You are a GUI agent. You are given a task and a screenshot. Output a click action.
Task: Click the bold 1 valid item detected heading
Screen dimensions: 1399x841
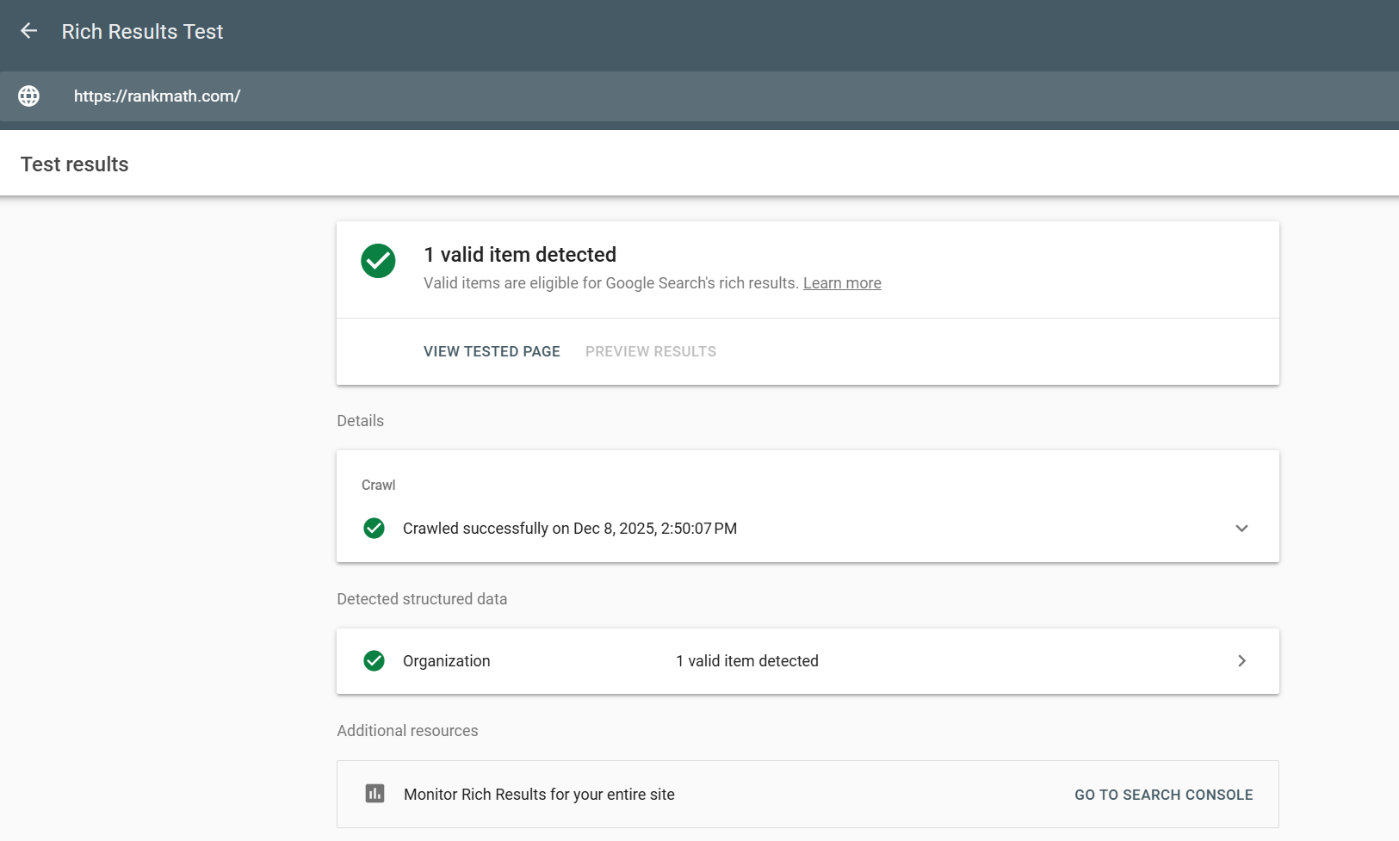point(520,255)
